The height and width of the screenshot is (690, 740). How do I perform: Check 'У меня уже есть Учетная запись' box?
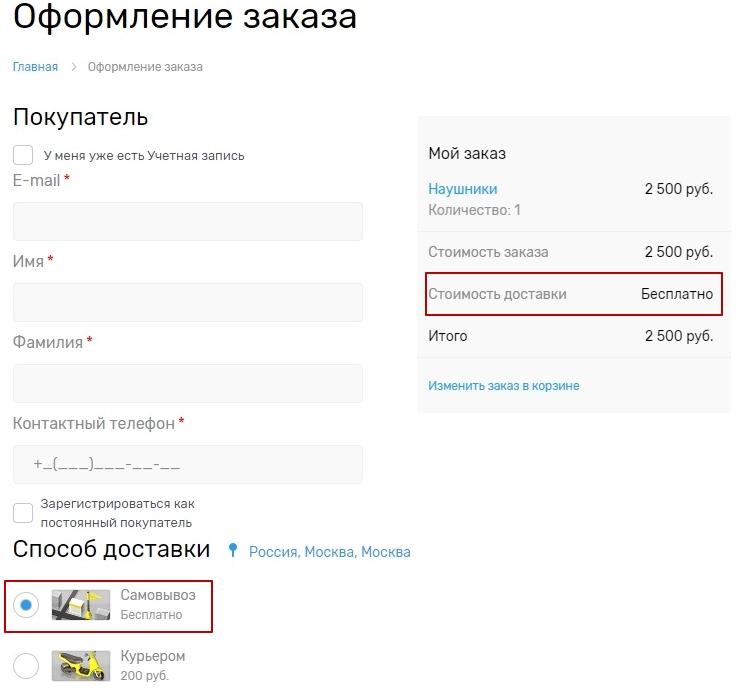23,155
